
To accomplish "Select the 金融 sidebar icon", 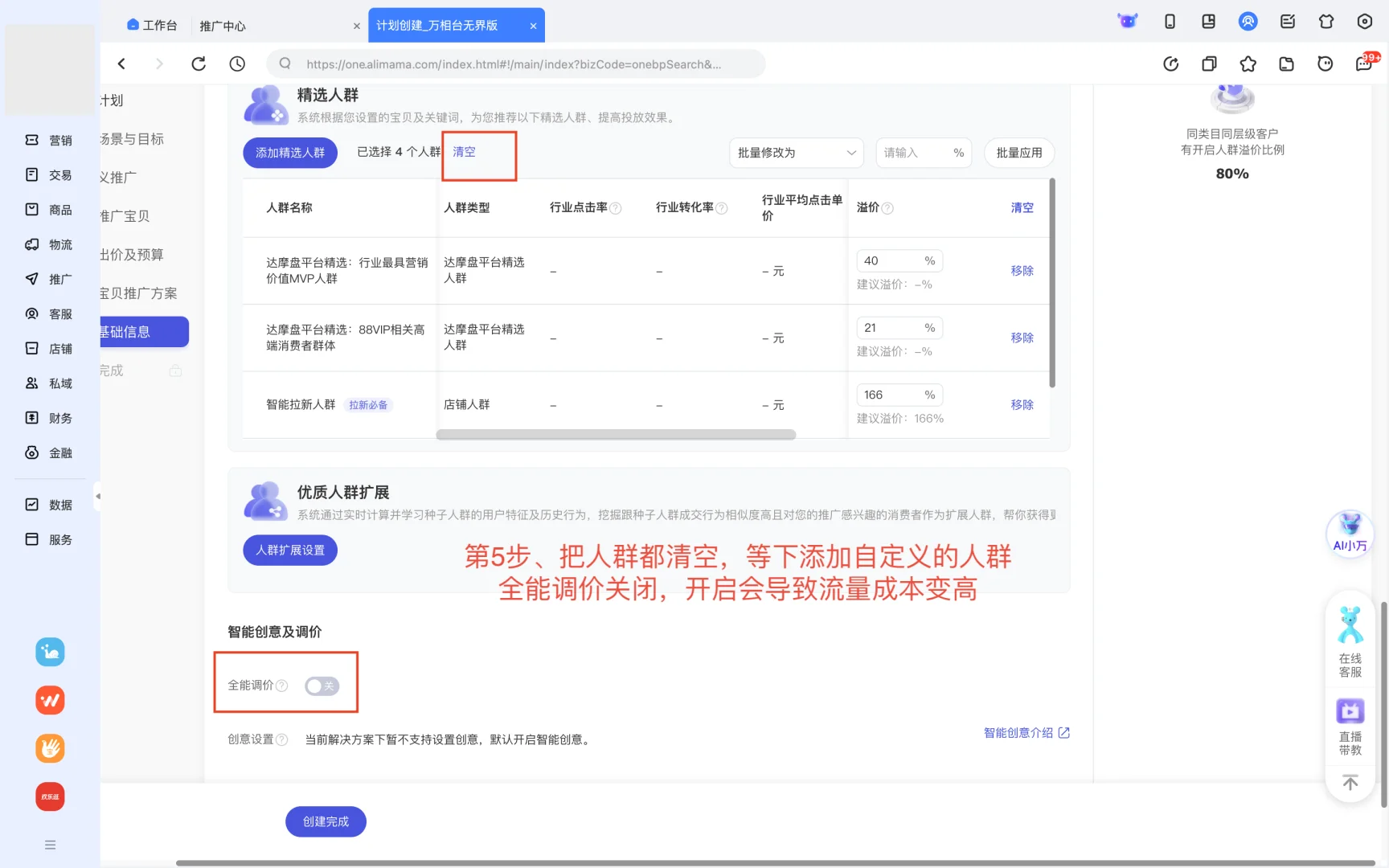I will coord(48,452).
